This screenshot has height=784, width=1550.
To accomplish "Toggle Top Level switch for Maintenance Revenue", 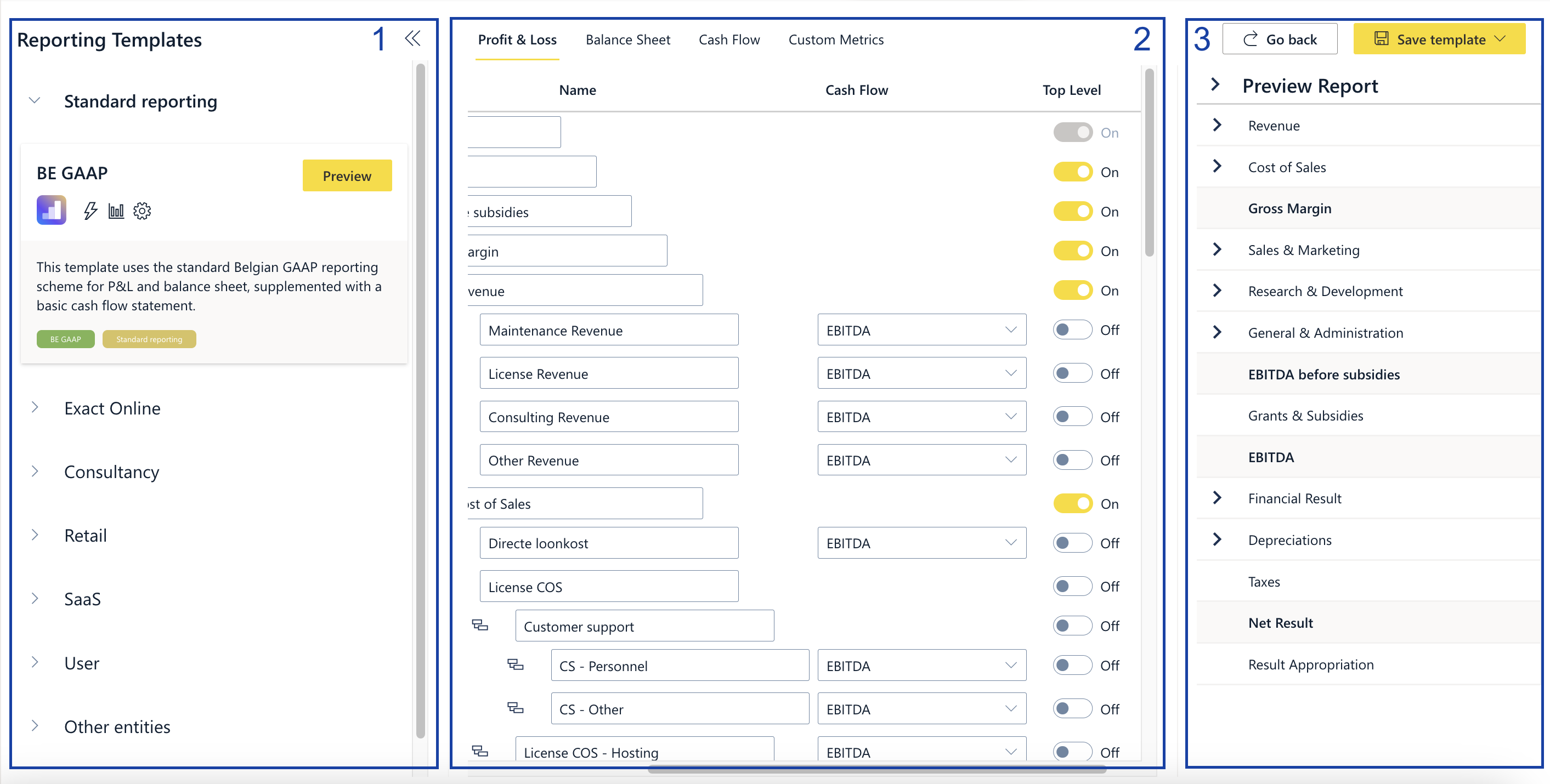I will (1072, 329).
